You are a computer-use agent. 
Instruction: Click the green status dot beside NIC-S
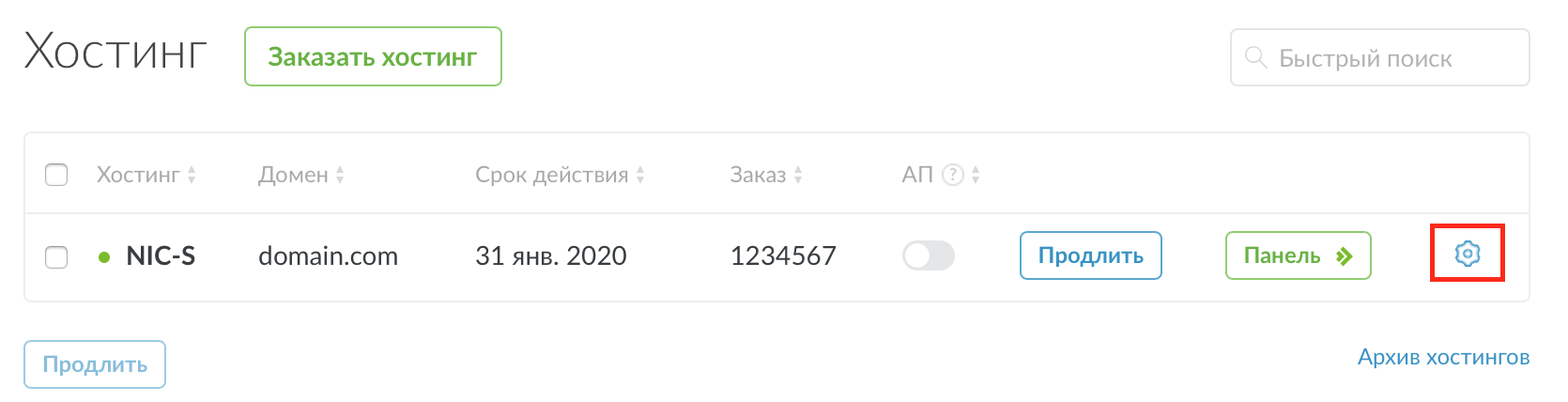[104, 257]
